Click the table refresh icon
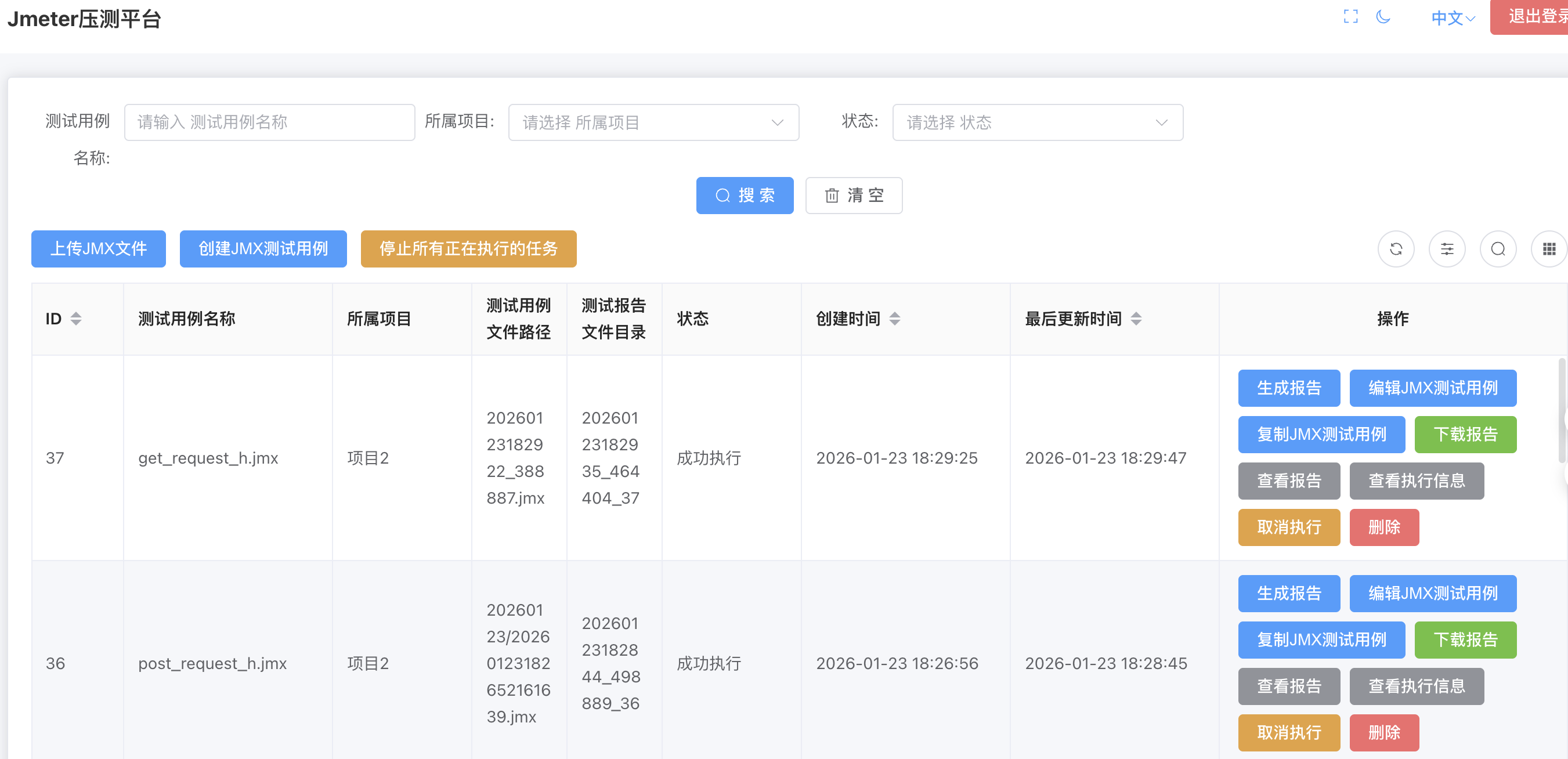 click(x=1396, y=249)
